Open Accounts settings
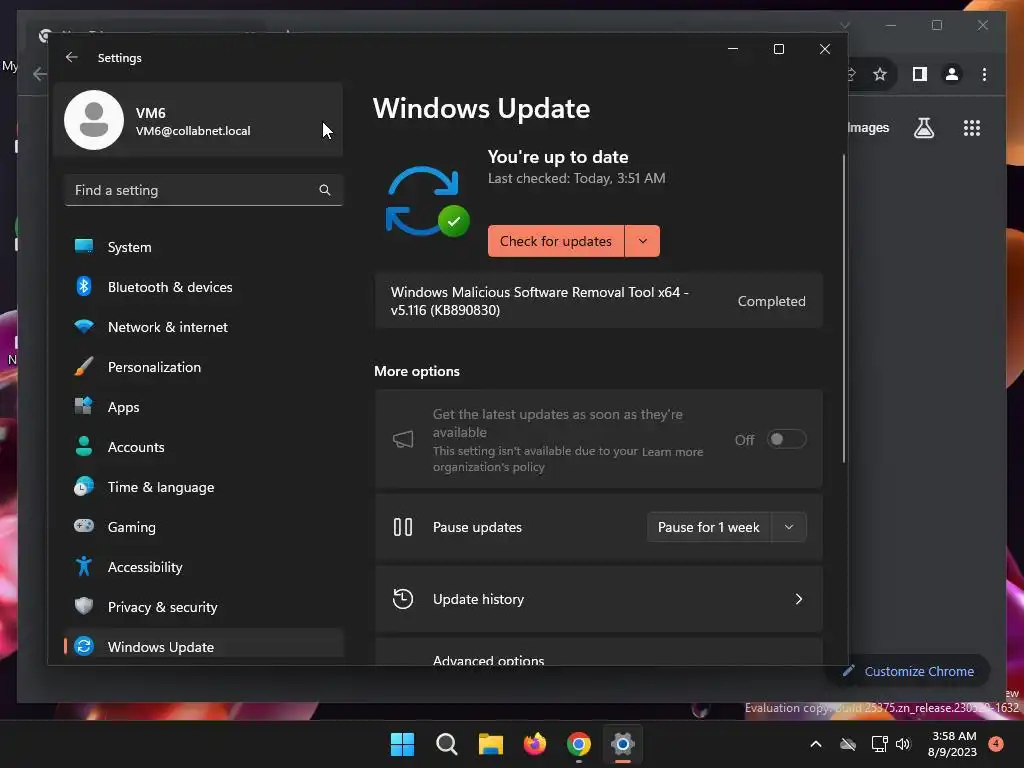This screenshot has height=768, width=1024. click(204, 447)
